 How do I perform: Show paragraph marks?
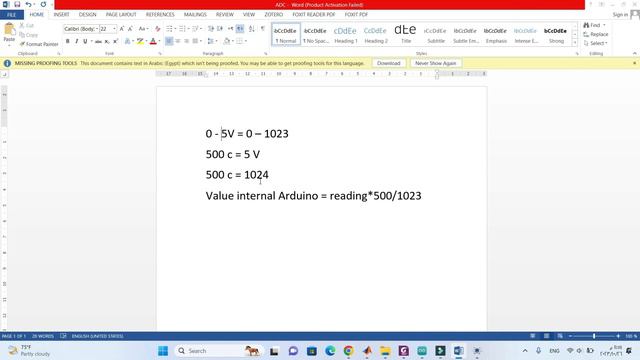(x=263, y=29)
